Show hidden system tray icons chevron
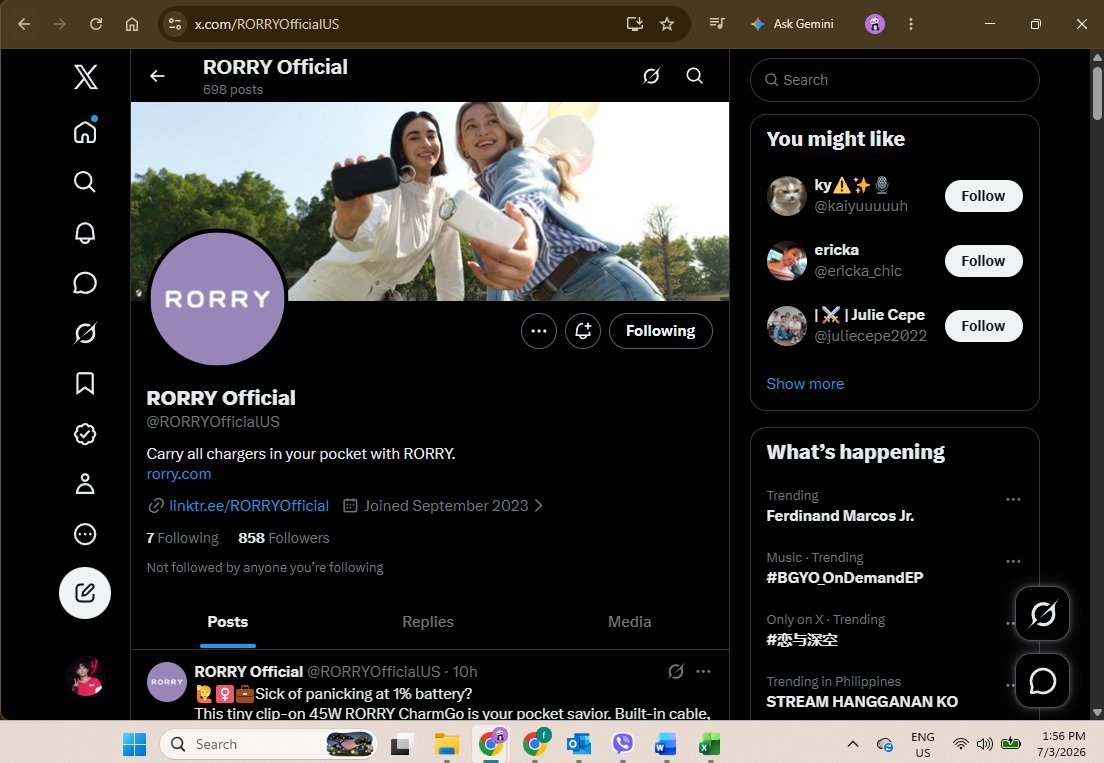 coord(853,744)
